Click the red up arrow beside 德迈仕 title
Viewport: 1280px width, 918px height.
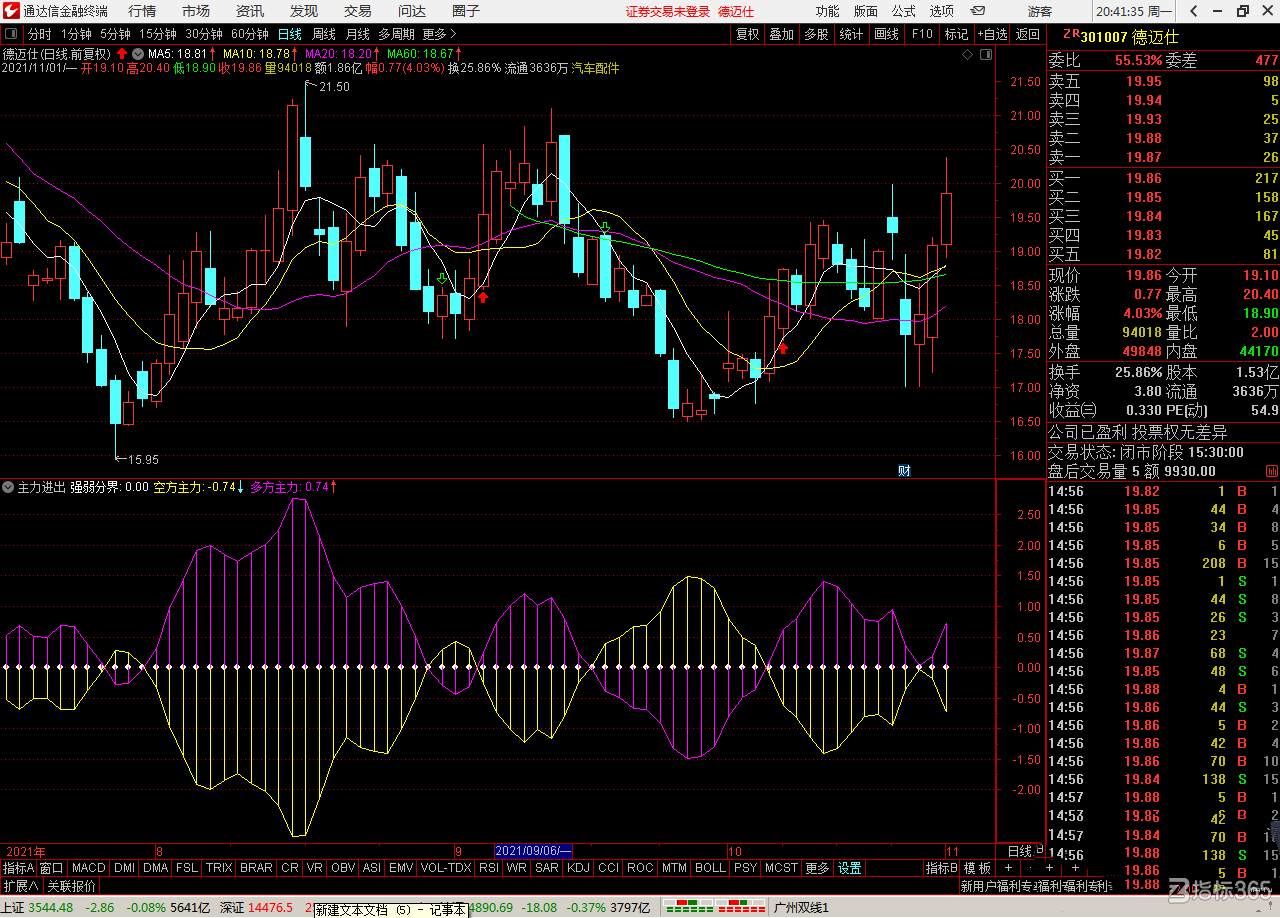click(121, 53)
